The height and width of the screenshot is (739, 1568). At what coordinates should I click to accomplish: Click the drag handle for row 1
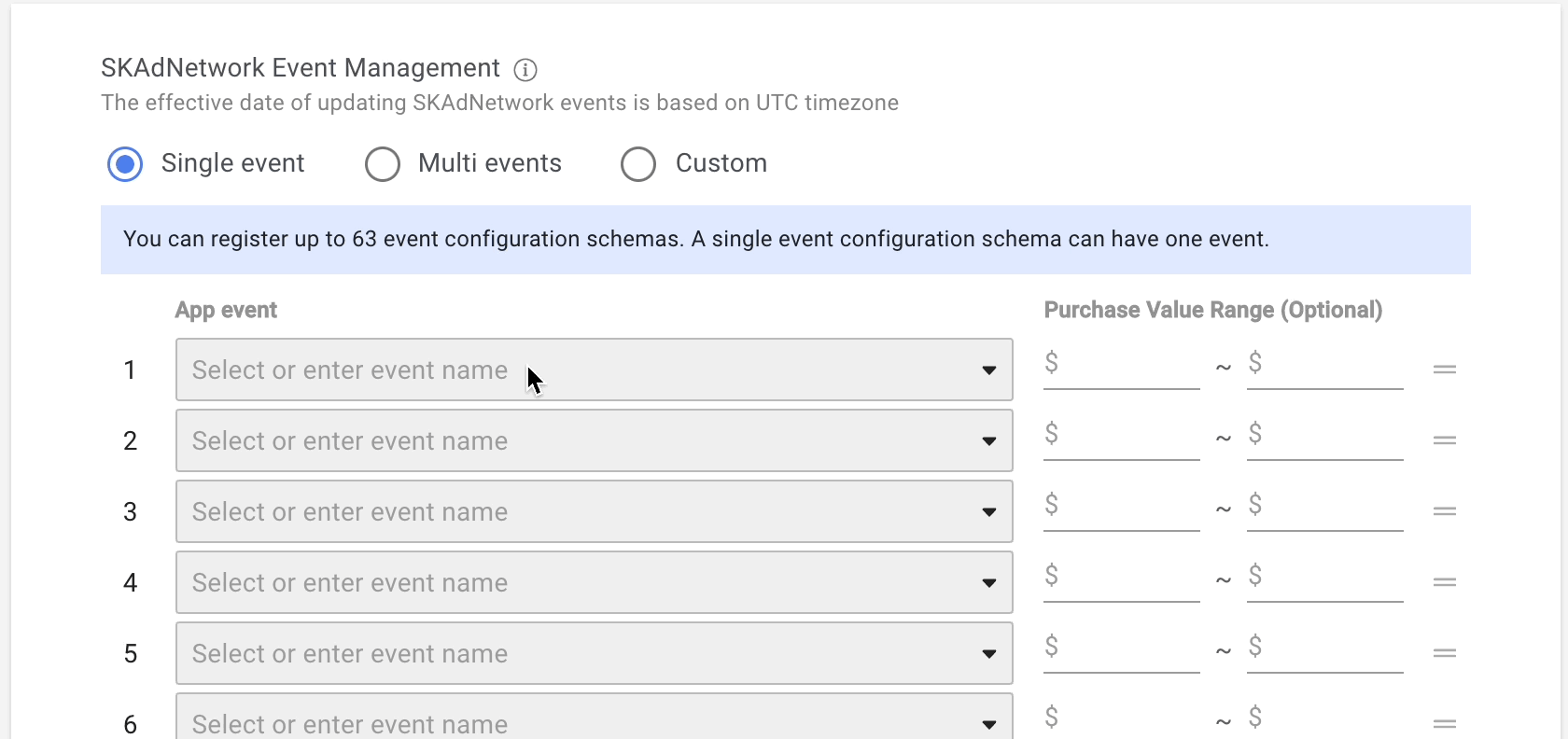(x=1445, y=369)
